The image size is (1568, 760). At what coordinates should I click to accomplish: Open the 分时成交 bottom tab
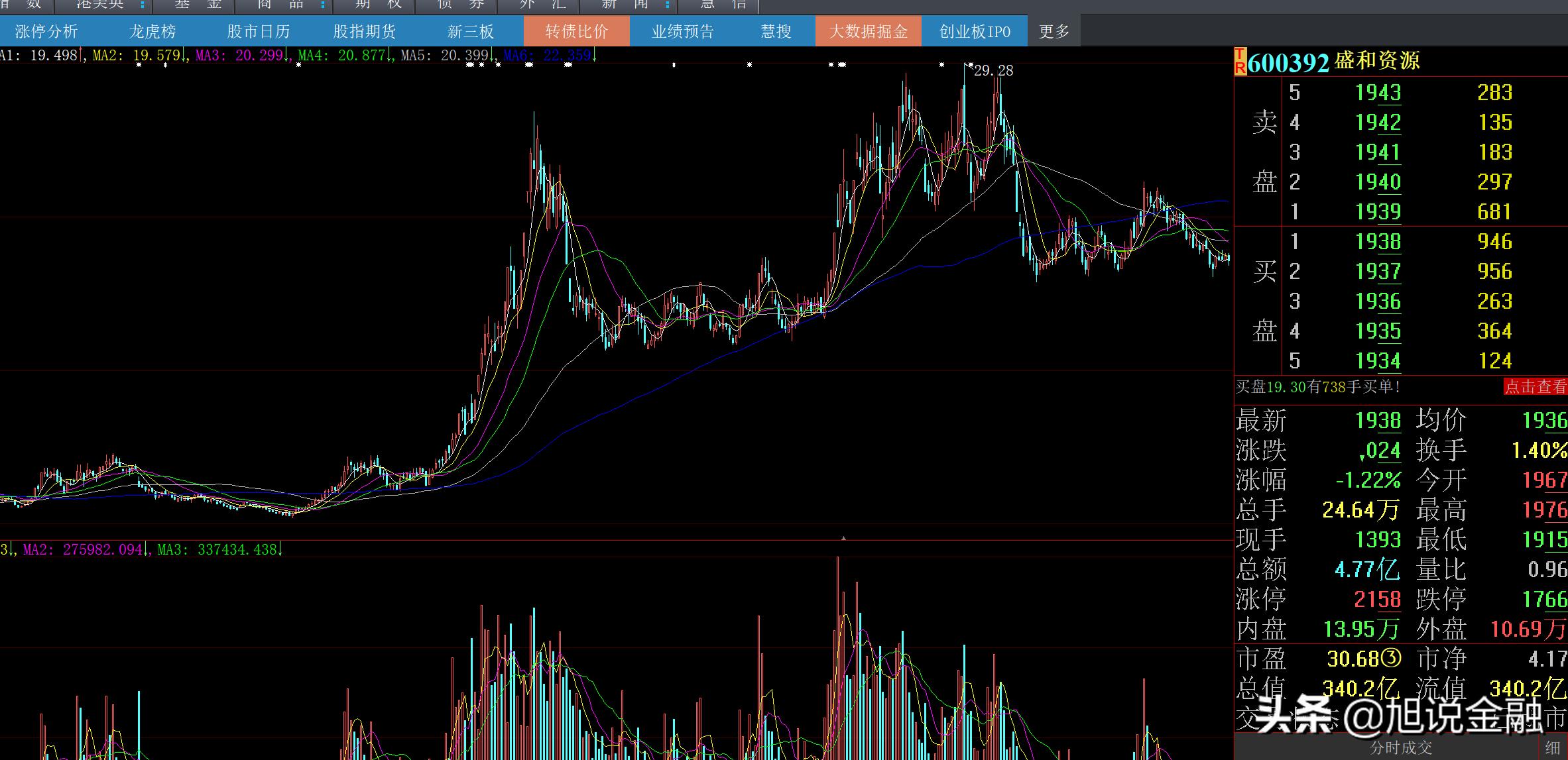[1401, 747]
